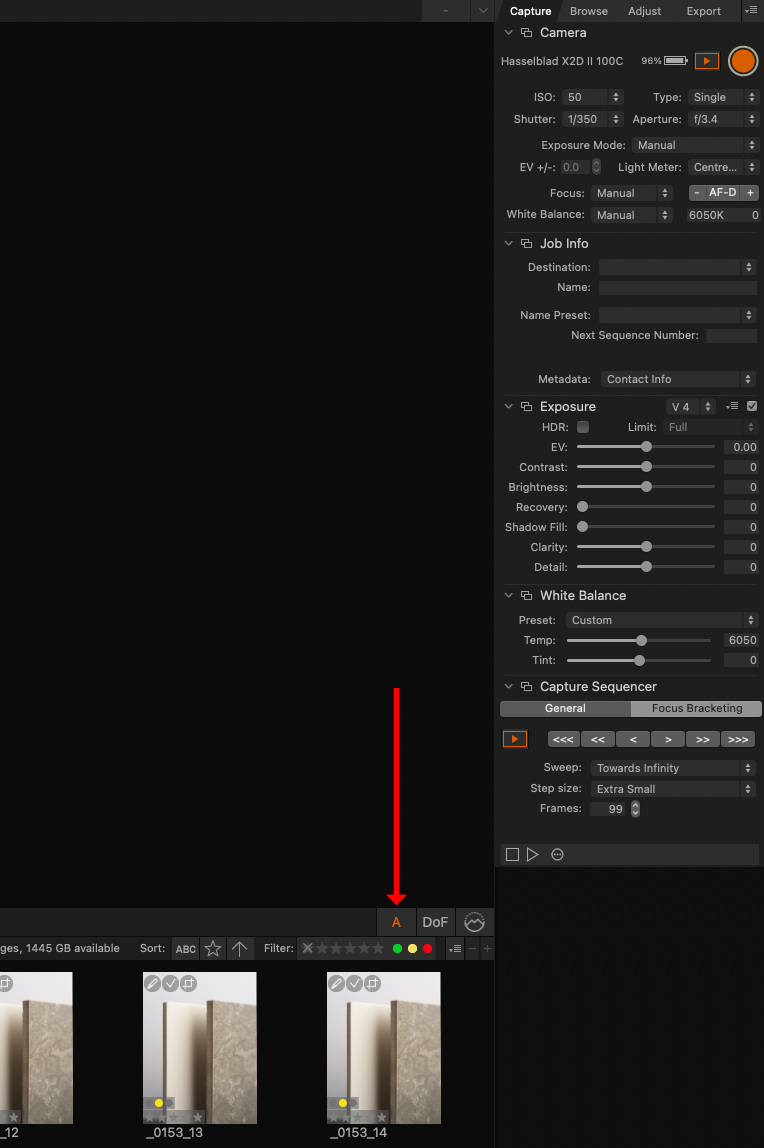
Task: Open the drive Type dropdown
Action: pos(723,97)
